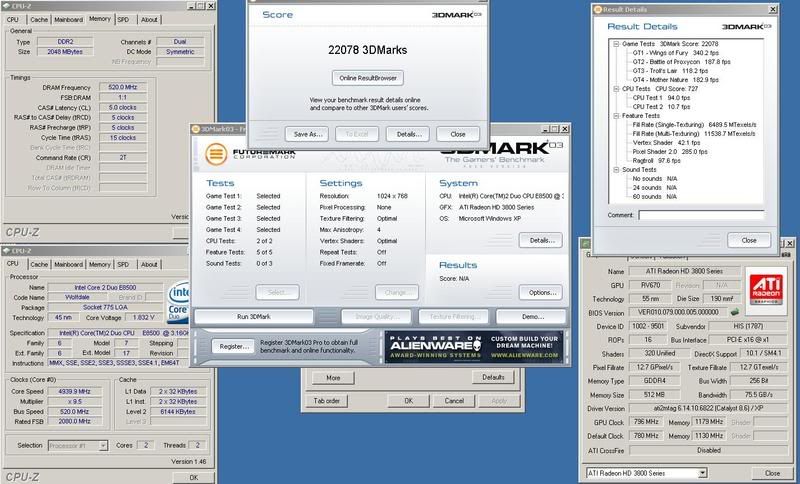Click the GPU name field RV670
This screenshot has width=800, height=484.
point(648,285)
